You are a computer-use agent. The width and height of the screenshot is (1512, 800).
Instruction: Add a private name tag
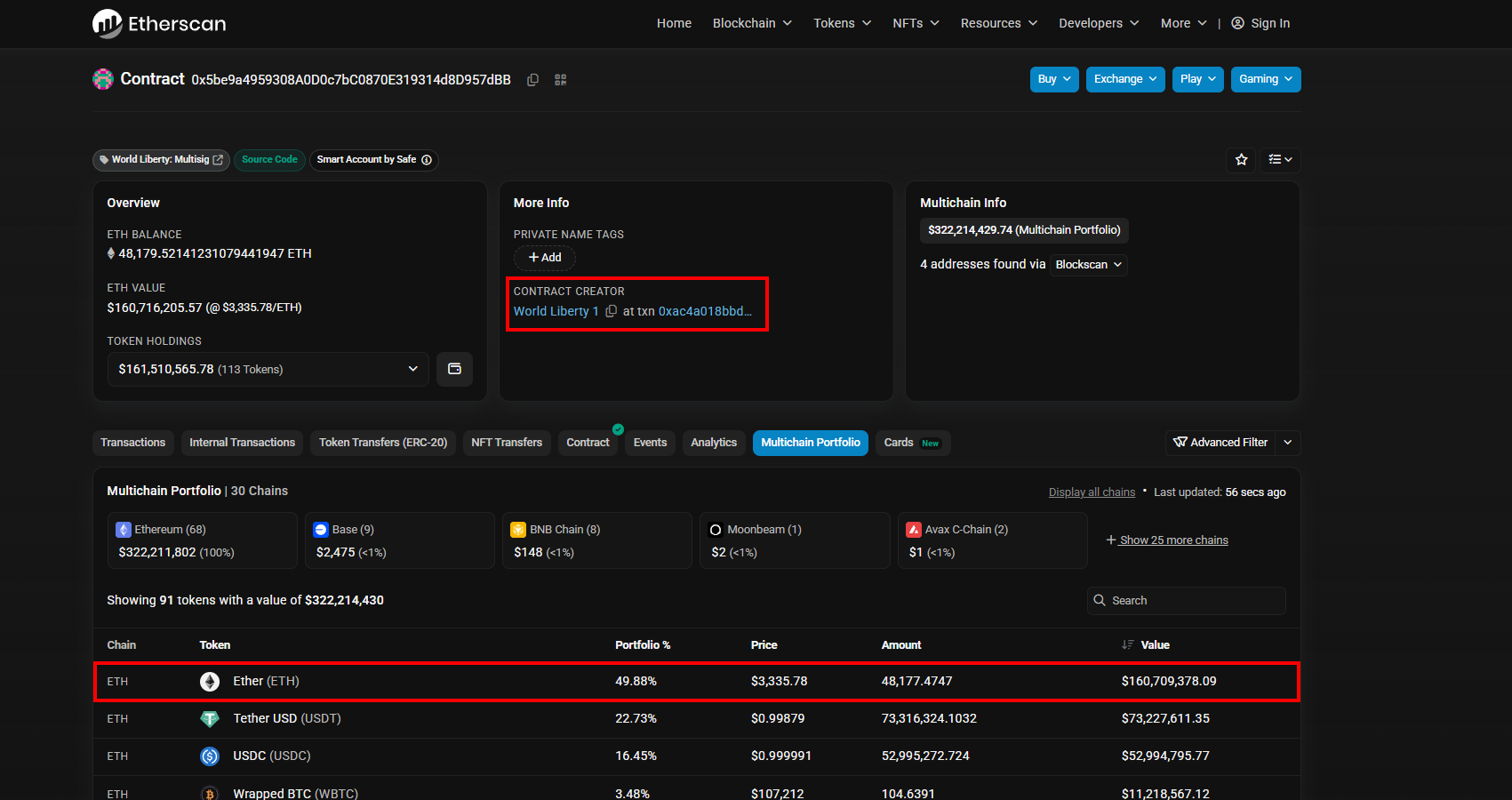point(545,258)
